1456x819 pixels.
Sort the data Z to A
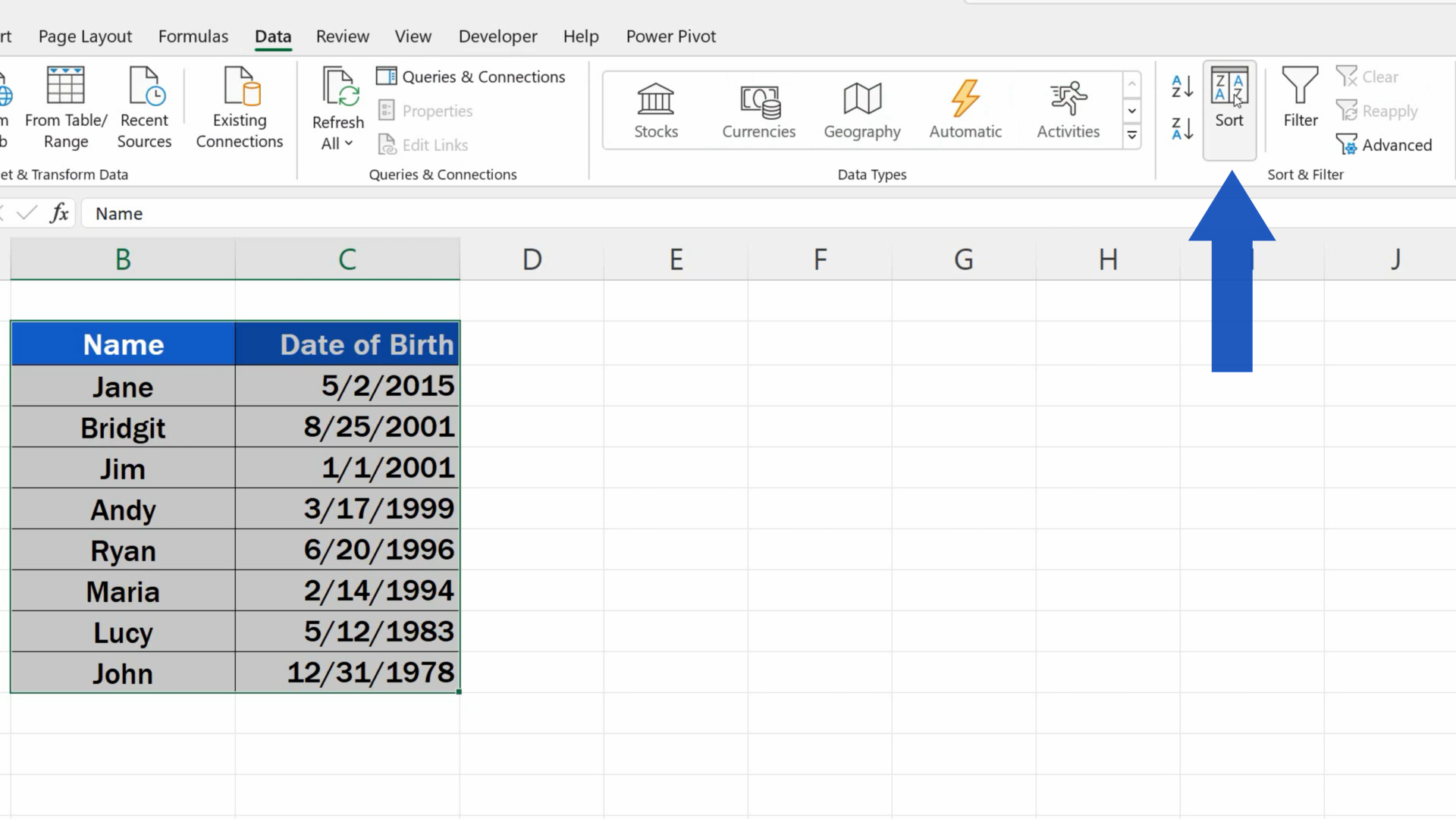point(1180,129)
